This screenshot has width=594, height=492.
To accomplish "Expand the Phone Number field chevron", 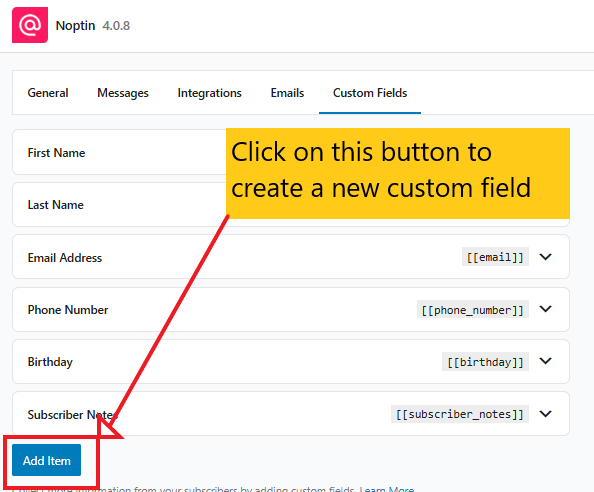I will (546, 309).
